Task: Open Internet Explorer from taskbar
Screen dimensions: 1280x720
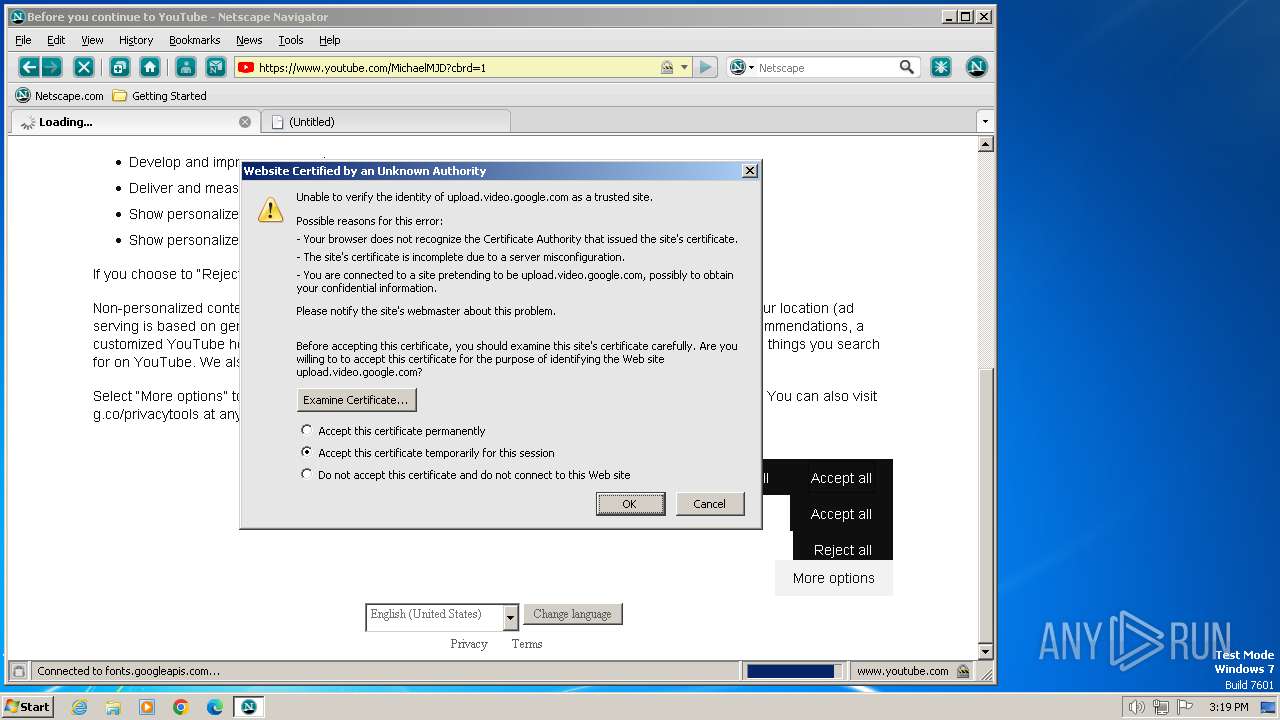Action: 79,707
